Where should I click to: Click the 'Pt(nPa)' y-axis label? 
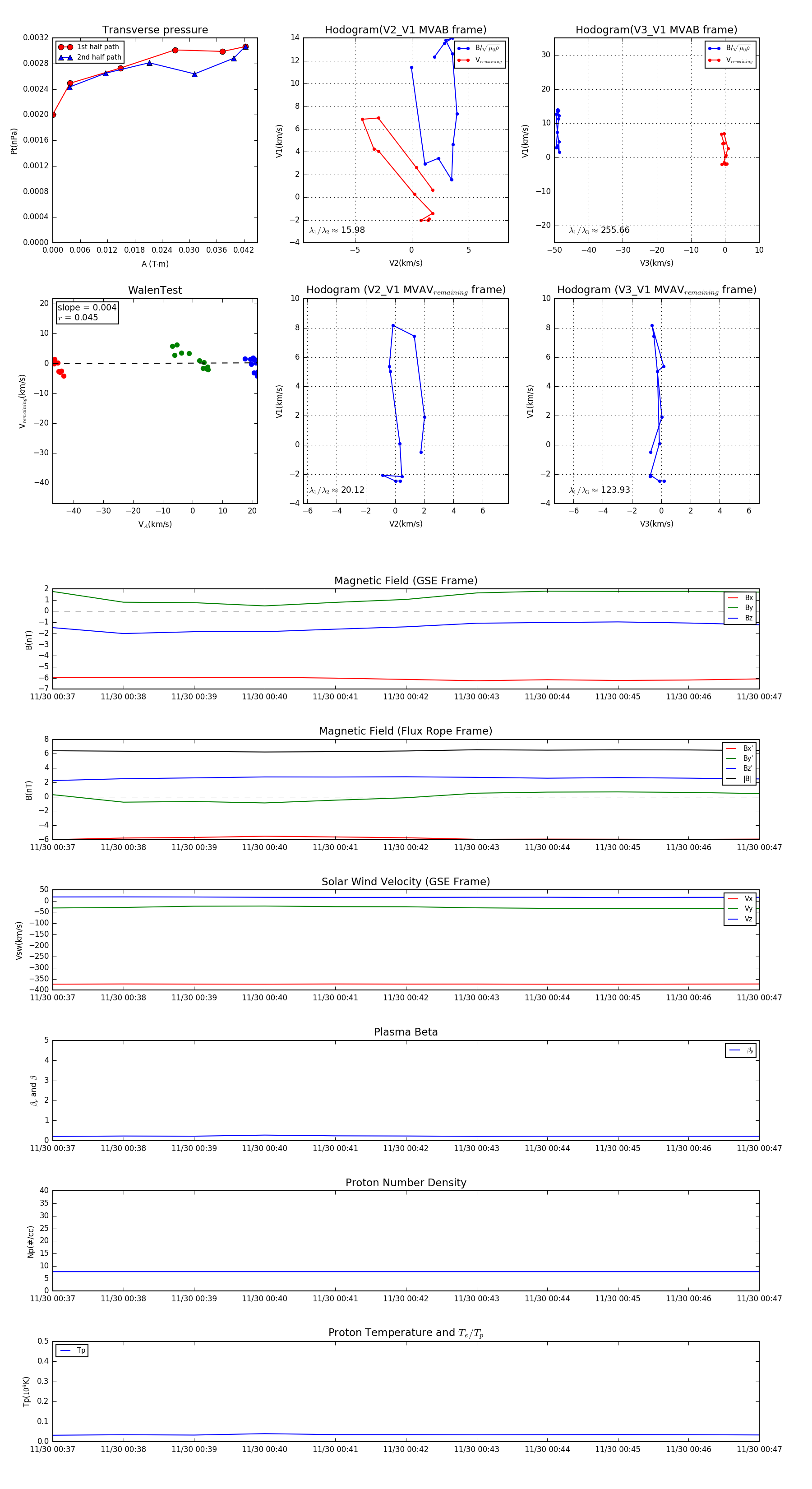click(x=14, y=140)
